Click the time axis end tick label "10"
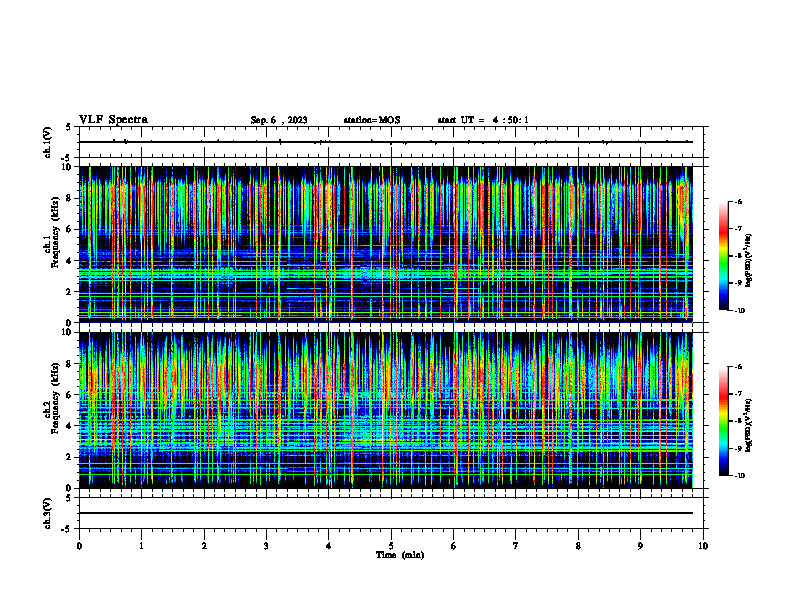Screen dimensions: 792x612 click(703, 546)
